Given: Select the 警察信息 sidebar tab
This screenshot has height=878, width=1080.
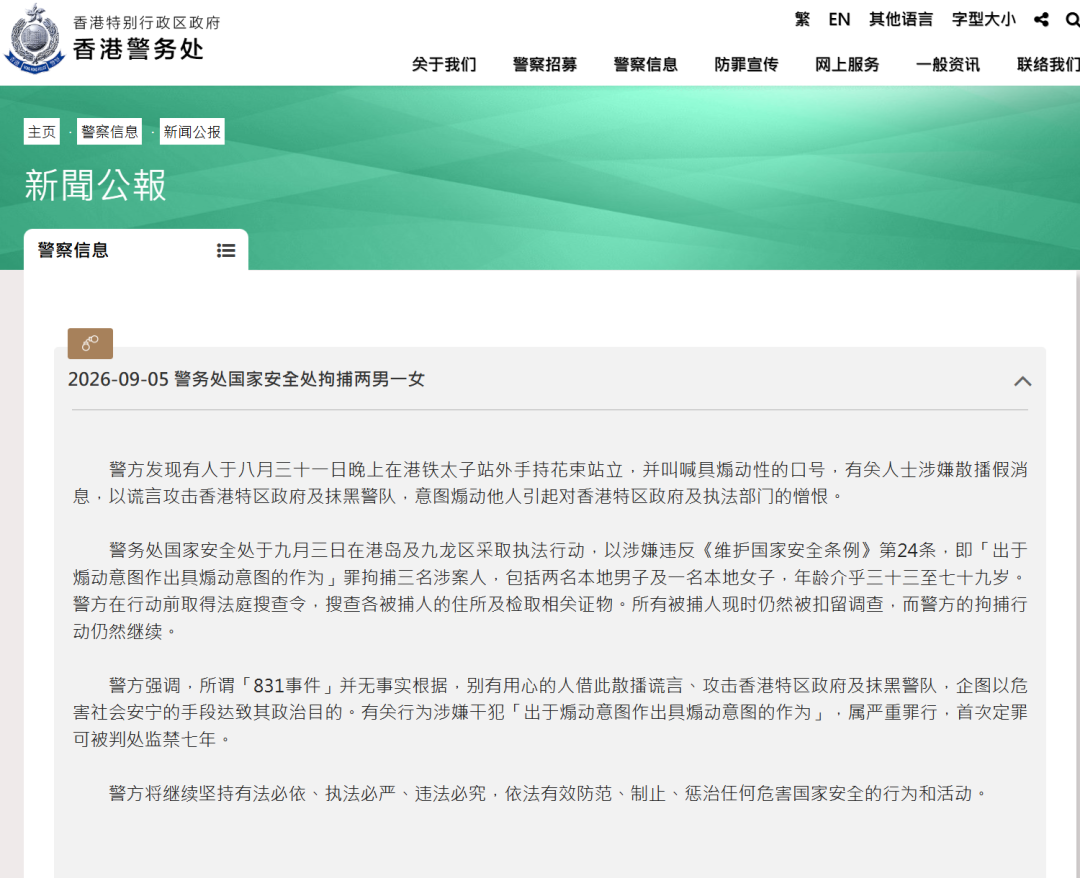Looking at the screenshot, I should tap(136, 250).
